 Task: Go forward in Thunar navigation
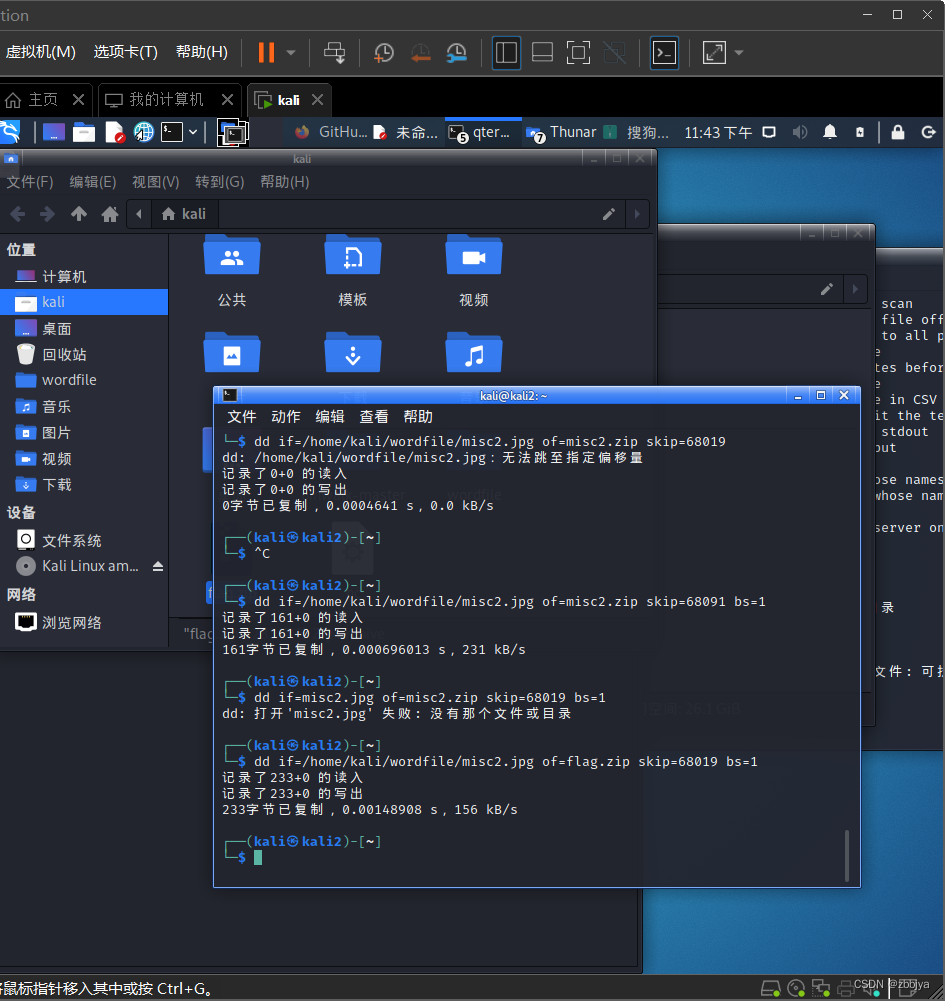(x=47, y=214)
